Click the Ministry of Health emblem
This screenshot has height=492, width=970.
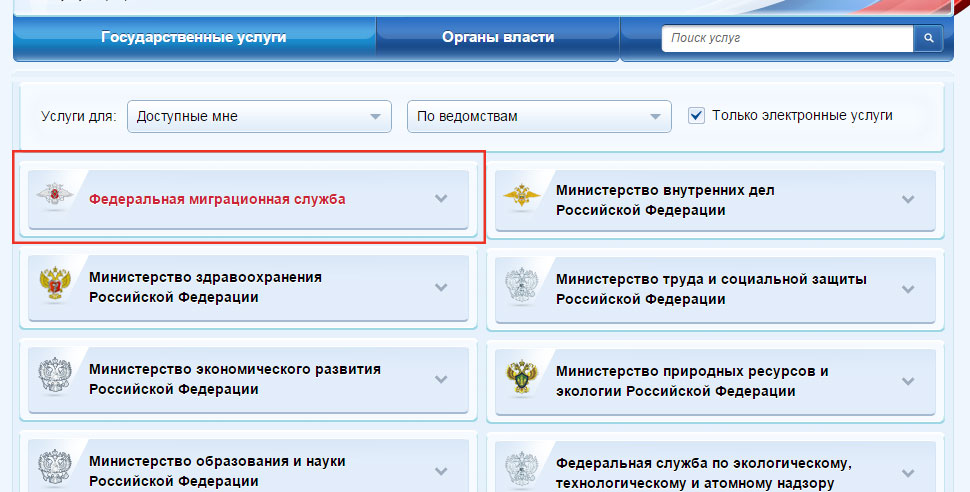(55, 285)
